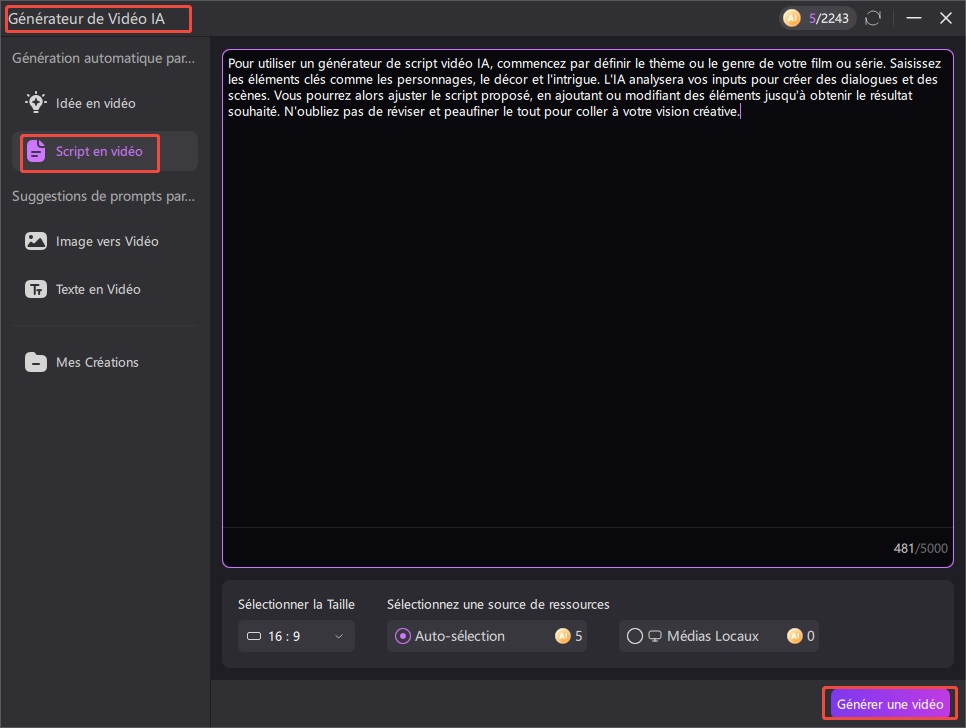Refresh the AI credits balance
Image resolution: width=966 pixels, height=728 pixels.
click(873, 18)
